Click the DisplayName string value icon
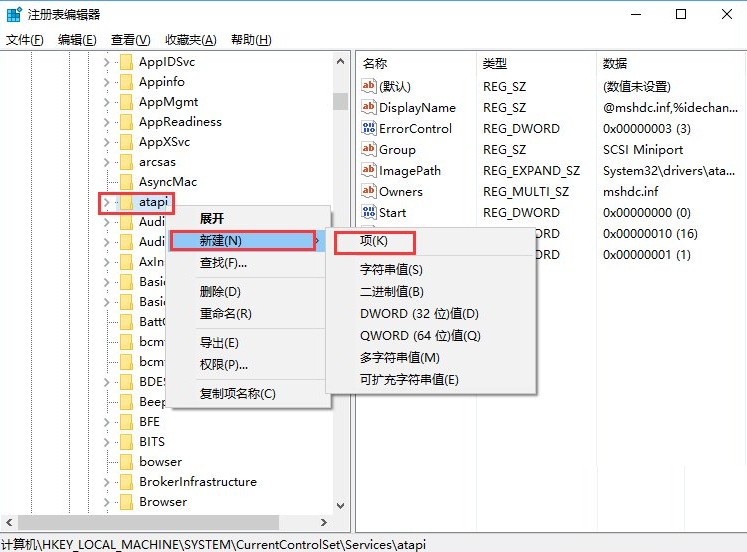Image resolution: width=747 pixels, height=552 pixels. 368,107
